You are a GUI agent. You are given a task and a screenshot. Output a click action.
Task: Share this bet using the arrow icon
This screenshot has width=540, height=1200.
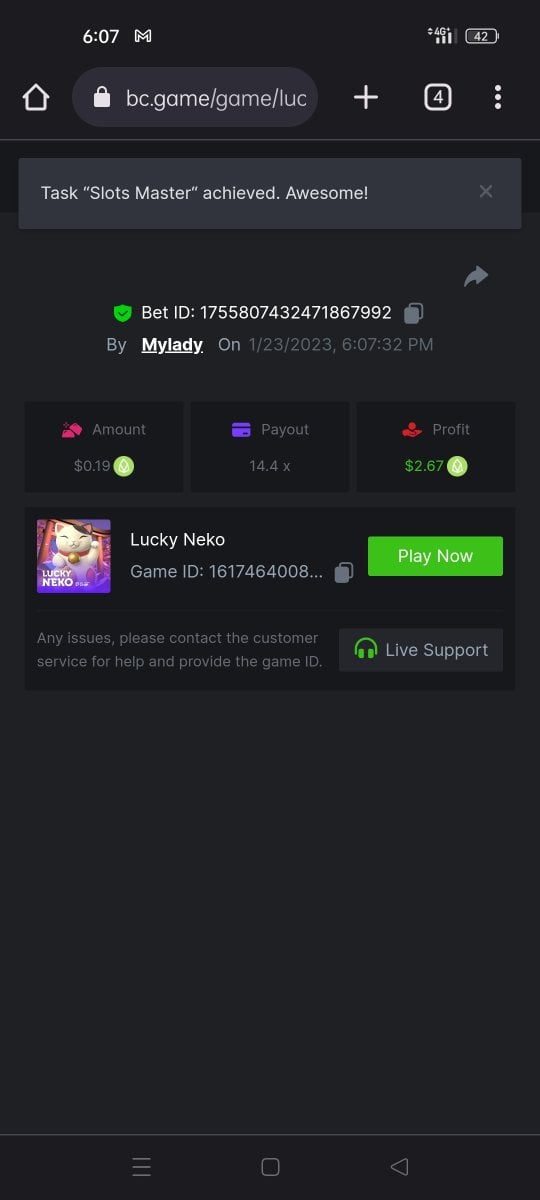coord(476,276)
